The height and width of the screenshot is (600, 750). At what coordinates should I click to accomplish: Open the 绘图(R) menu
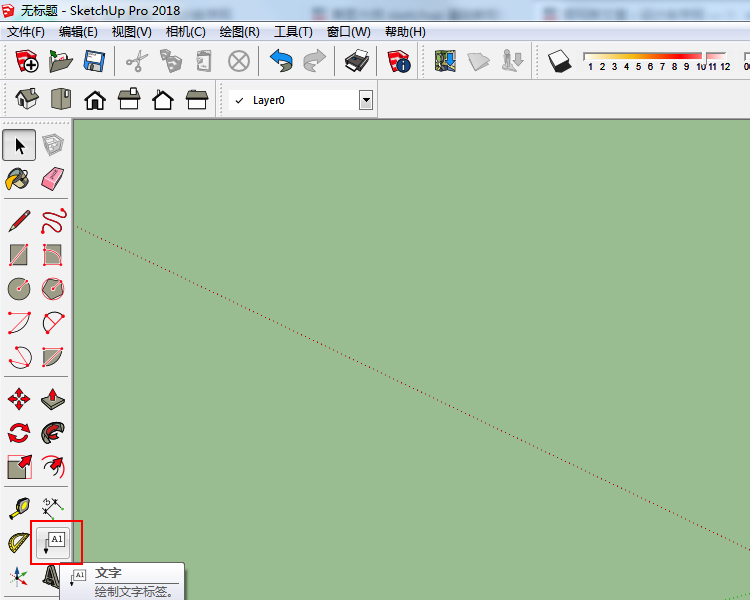click(239, 32)
